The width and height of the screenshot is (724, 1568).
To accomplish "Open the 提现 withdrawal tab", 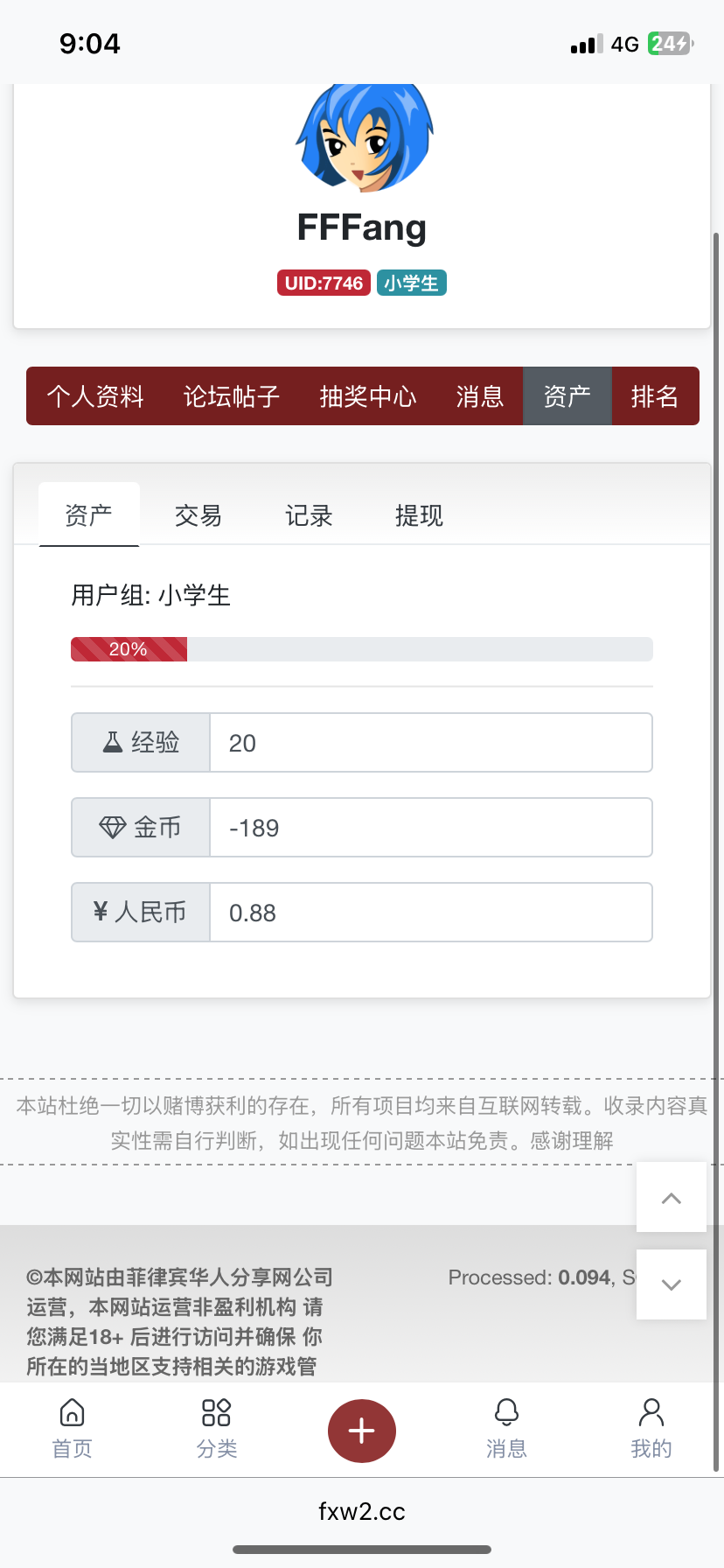I will tap(418, 516).
